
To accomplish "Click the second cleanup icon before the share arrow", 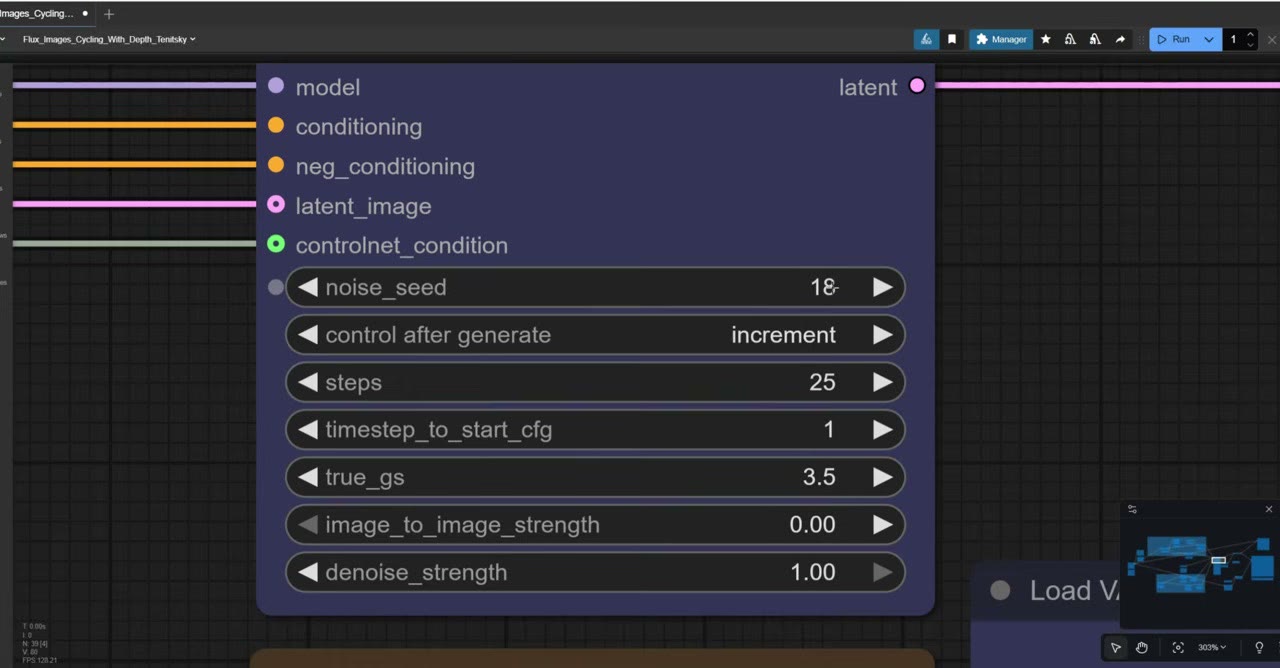I will click(x=1095, y=39).
